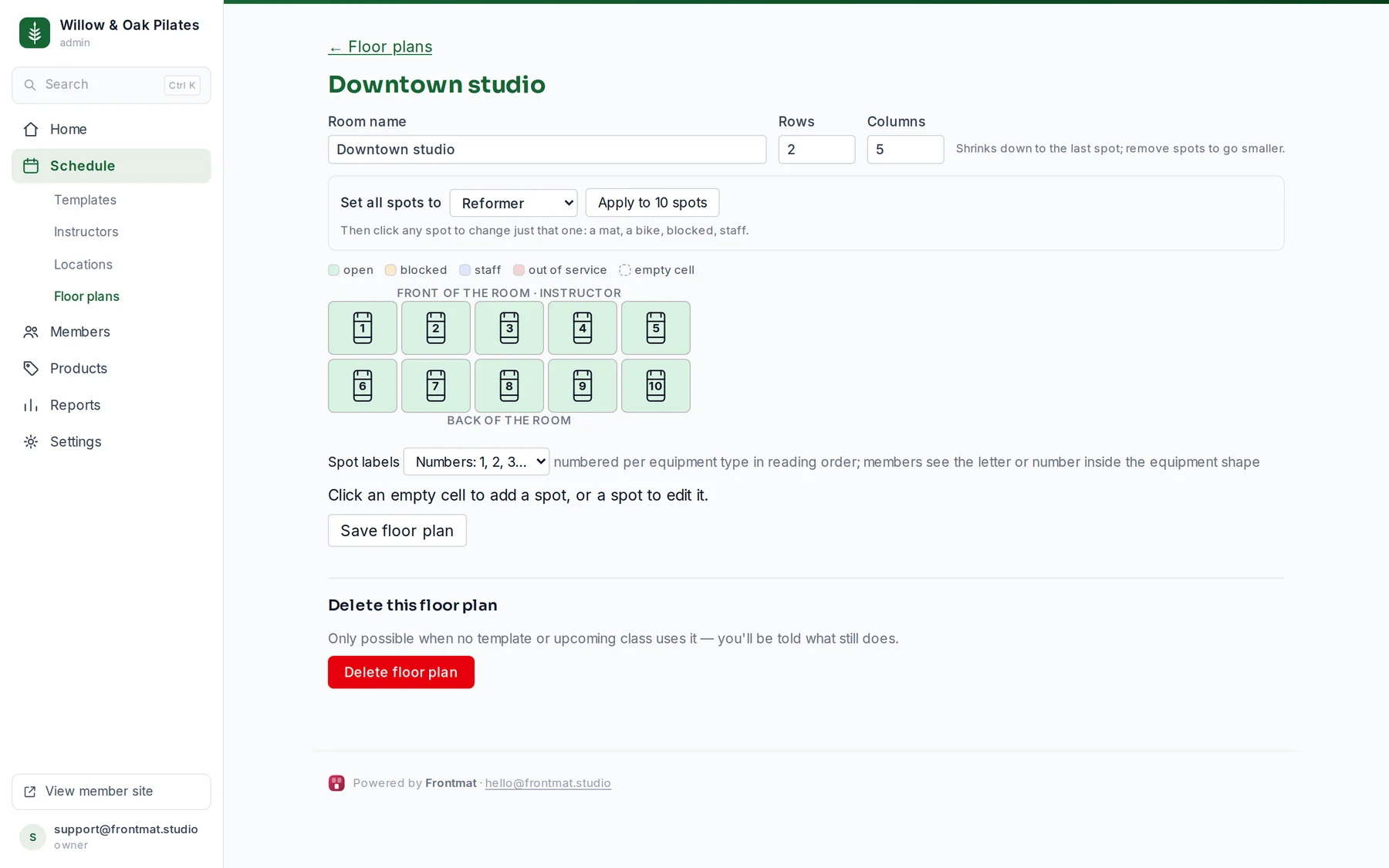Click the pink out of service legend swatch
The image size is (1389, 868).
[519, 270]
